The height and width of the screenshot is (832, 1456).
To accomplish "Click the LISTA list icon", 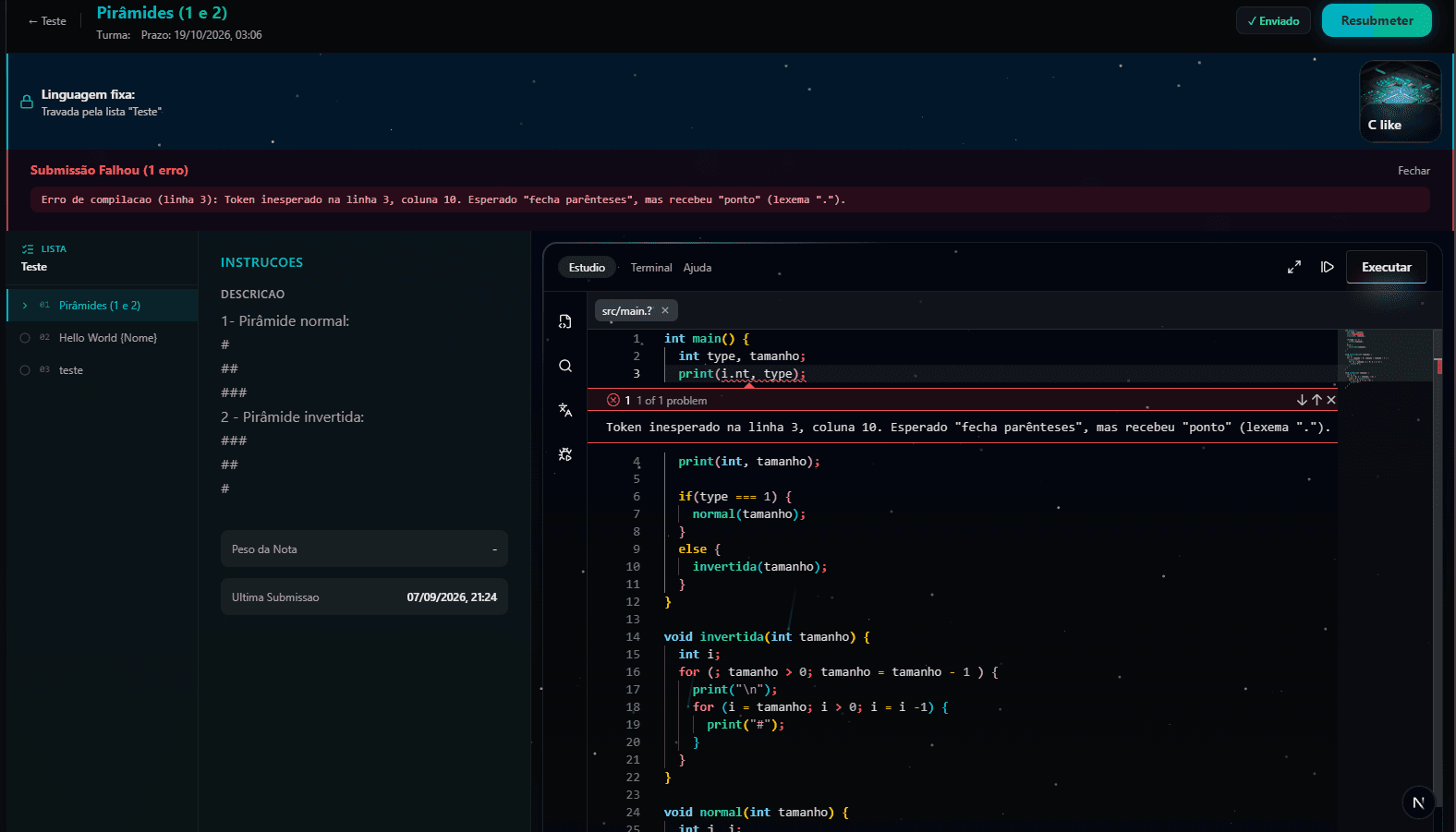I will (28, 249).
